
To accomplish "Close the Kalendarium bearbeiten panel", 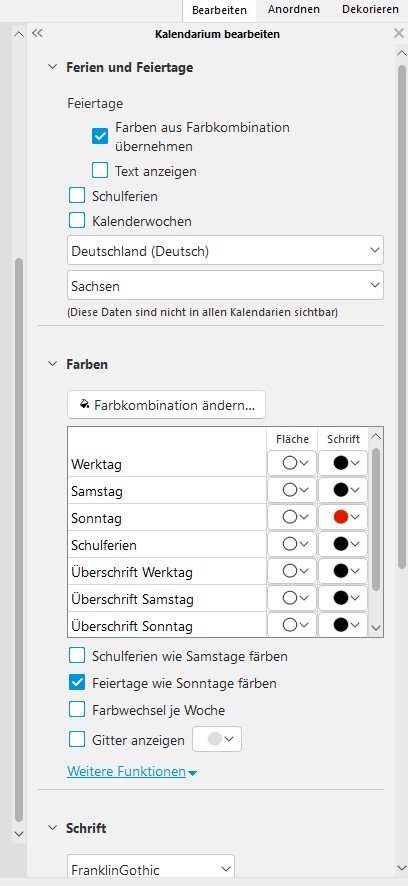I will [x=398, y=33].
